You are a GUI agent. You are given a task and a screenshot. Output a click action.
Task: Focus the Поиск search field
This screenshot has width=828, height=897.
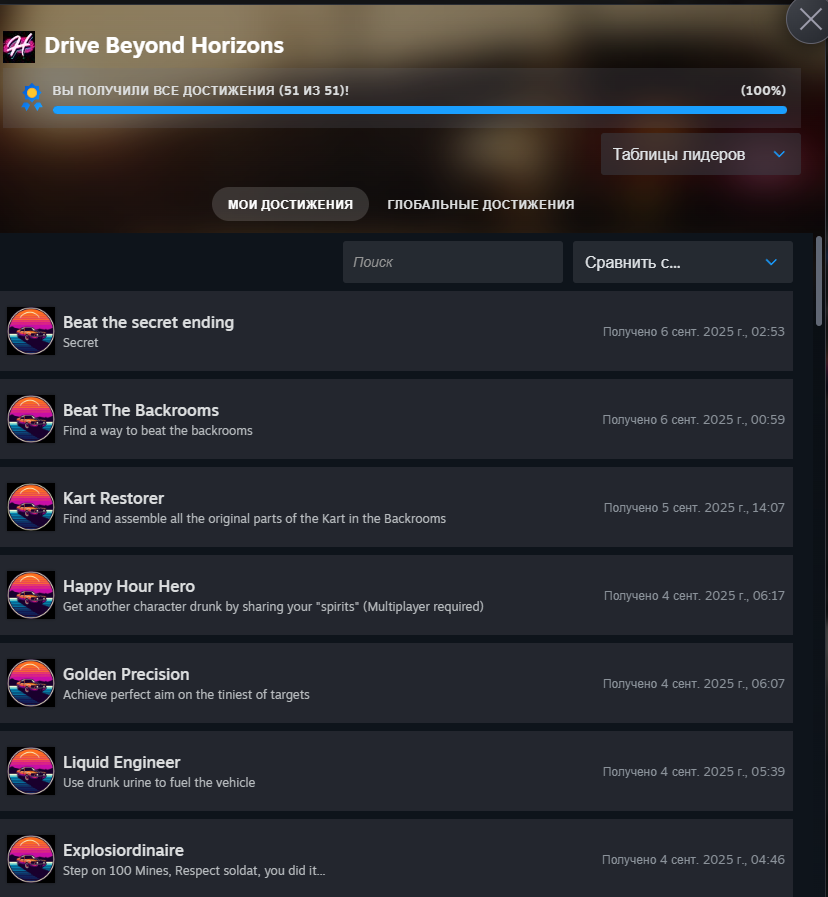(453, 262)
